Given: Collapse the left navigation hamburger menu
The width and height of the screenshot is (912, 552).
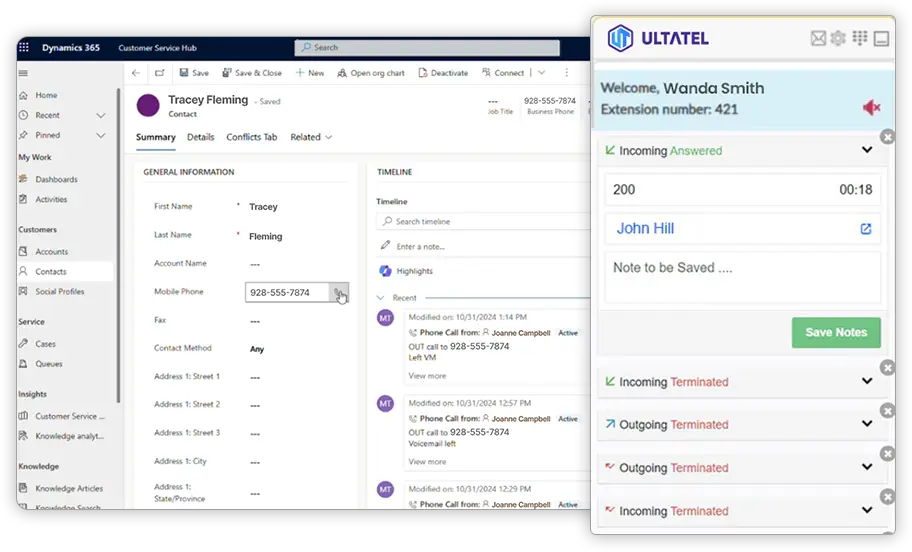Looking at the screenshot, I should (23, 73).
